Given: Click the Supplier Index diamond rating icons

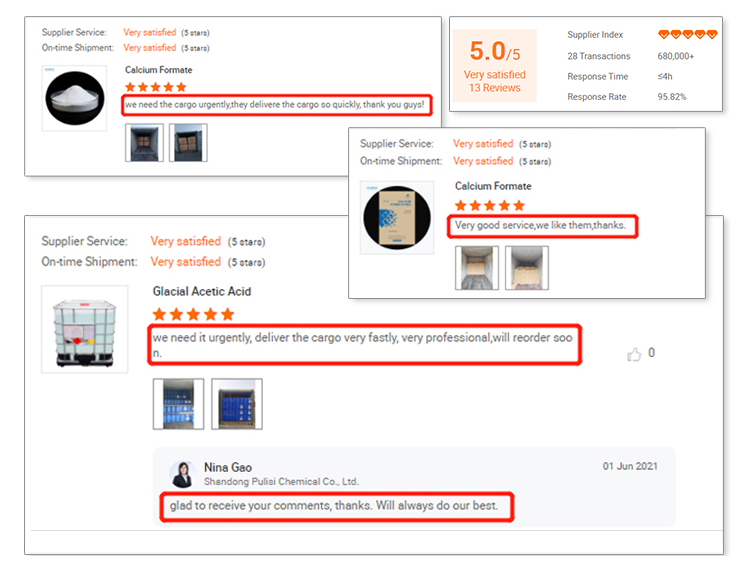Looking at the screenshot, I should 687,34.
